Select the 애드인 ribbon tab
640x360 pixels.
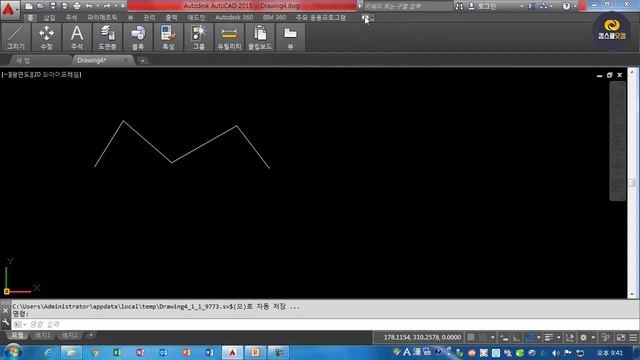click(x=196, y=18)
